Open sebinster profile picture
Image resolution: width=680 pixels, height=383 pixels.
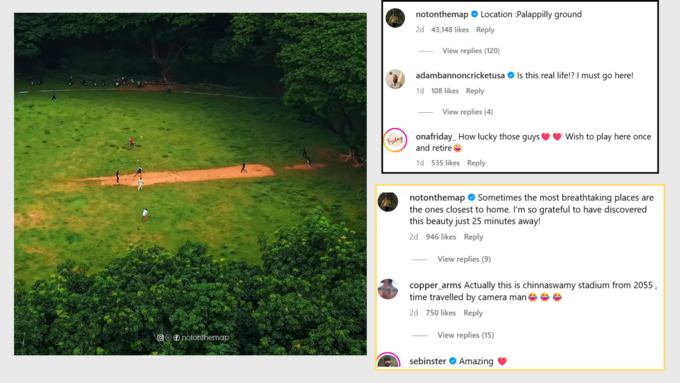pos(388,361)
